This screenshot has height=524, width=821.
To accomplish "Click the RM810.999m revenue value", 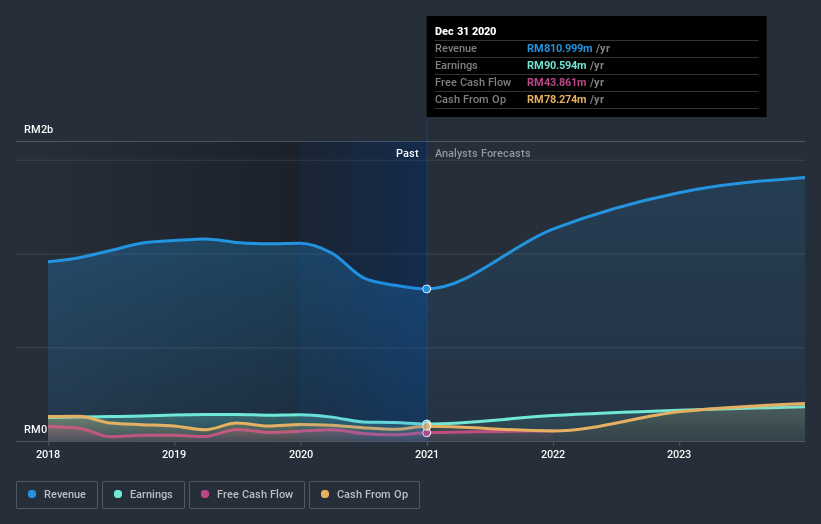I will [559, 48].
